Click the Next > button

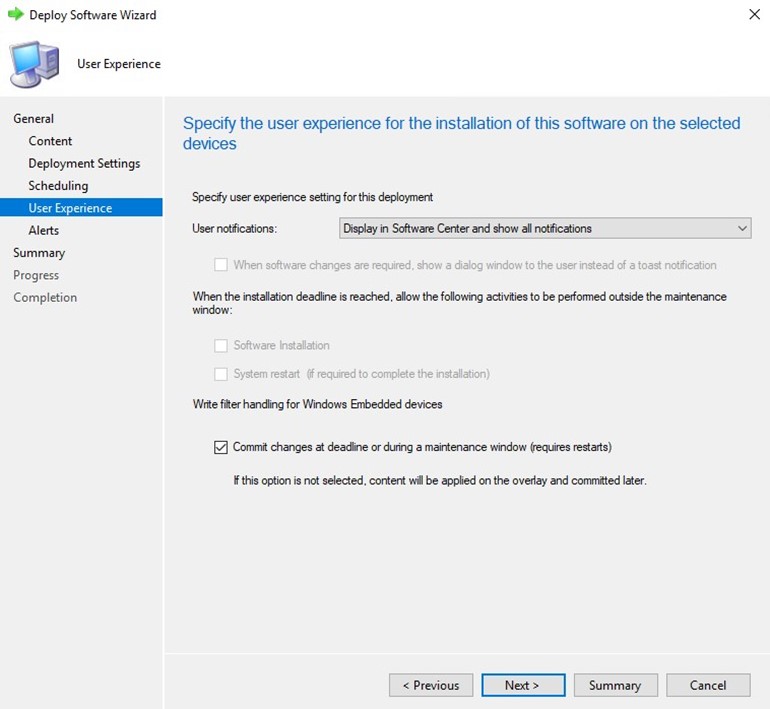pos(523,685)
